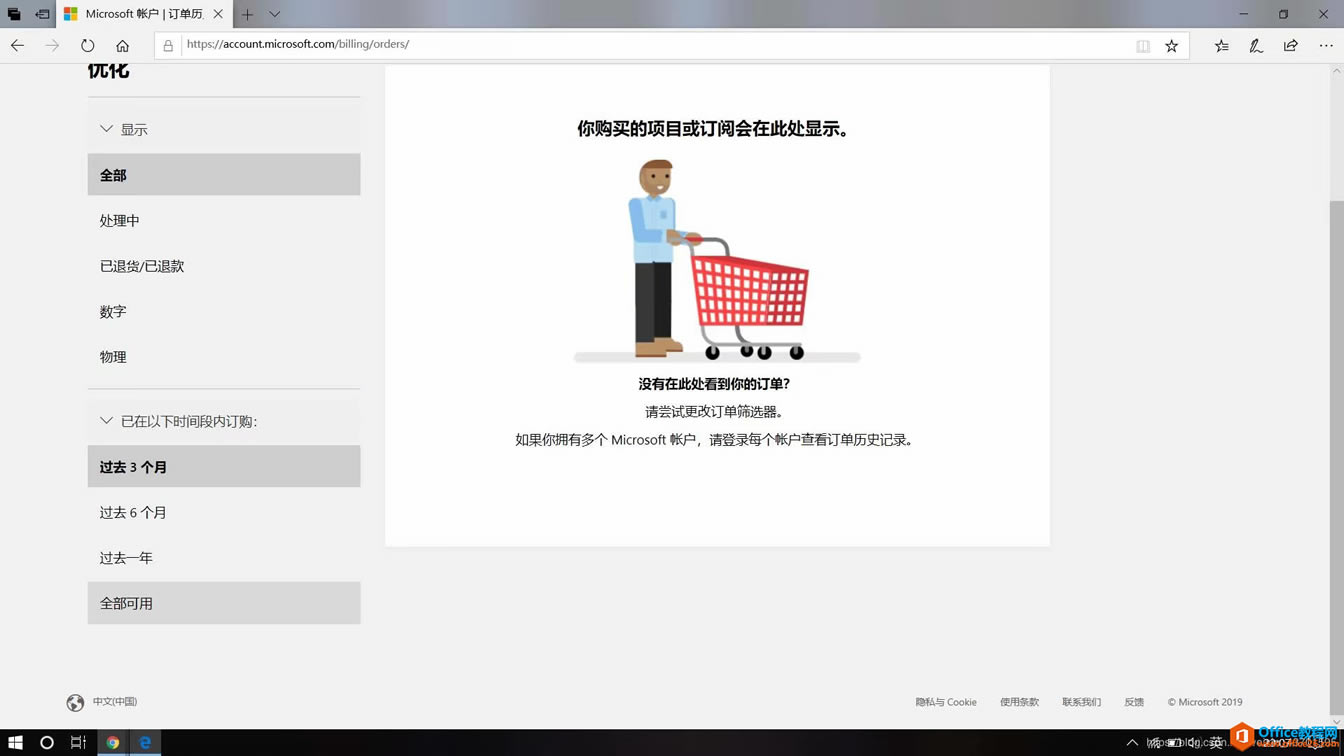Viewport: 1344px width, 756px height.
Task: Click 你购买的项目或订阅会在此处显示 heading
Action: tap(716, 129)
